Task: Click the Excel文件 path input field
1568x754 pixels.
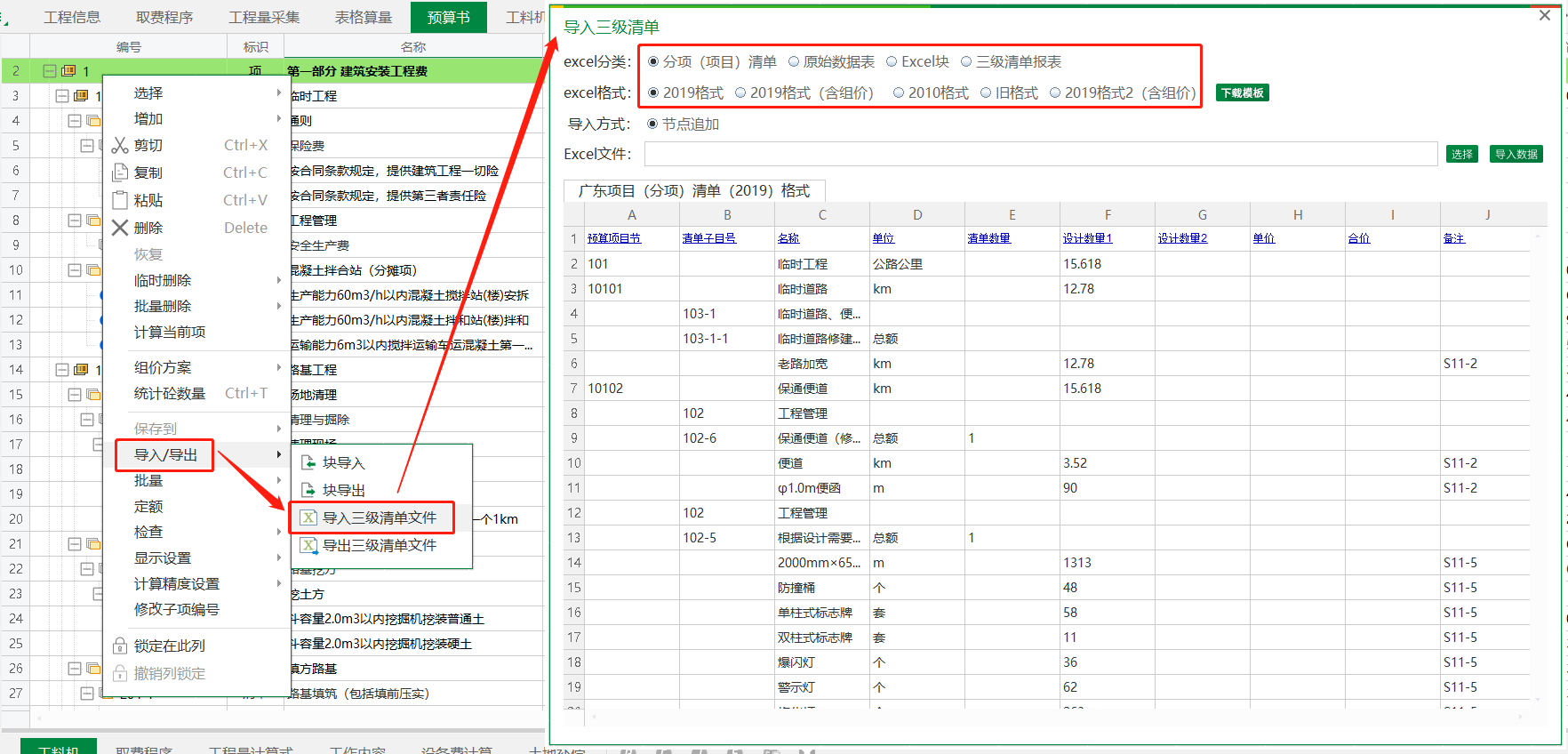Action: pos(1041,154)
